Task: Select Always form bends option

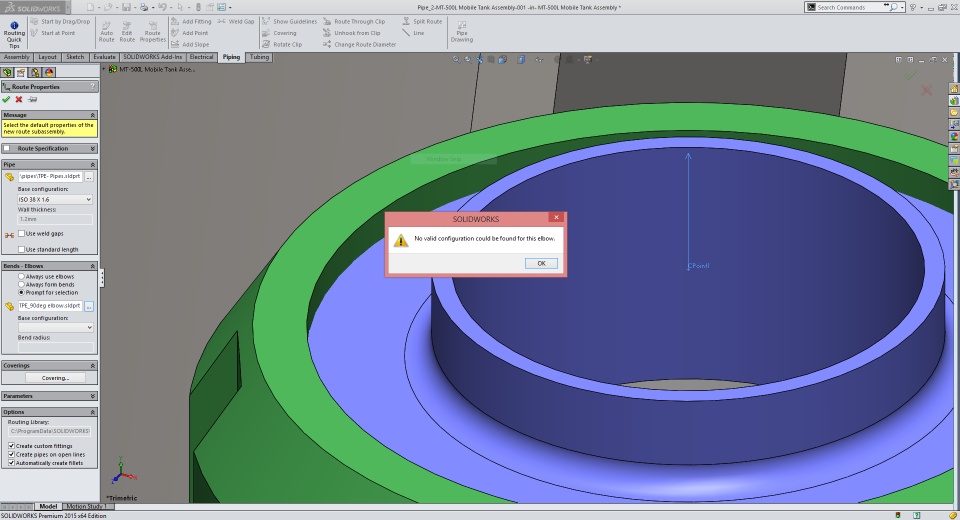Action: (21, 285)
